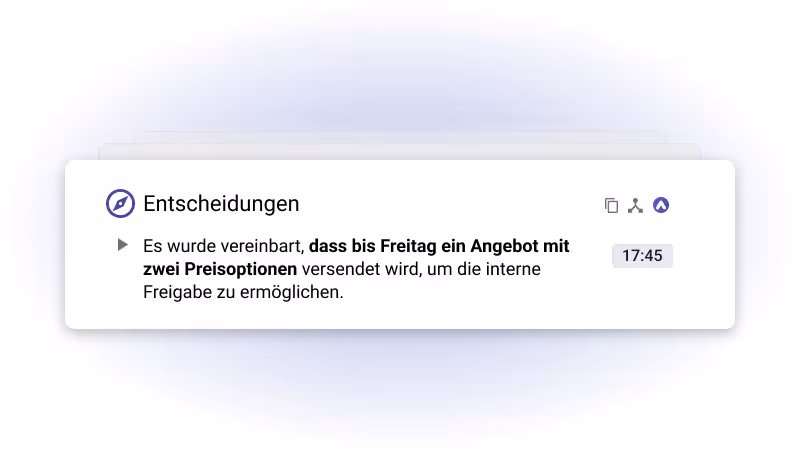Toggle the gray arrow left of 'Es wurde'
This screenshot has height=450, width=800.
coord(122,245)
